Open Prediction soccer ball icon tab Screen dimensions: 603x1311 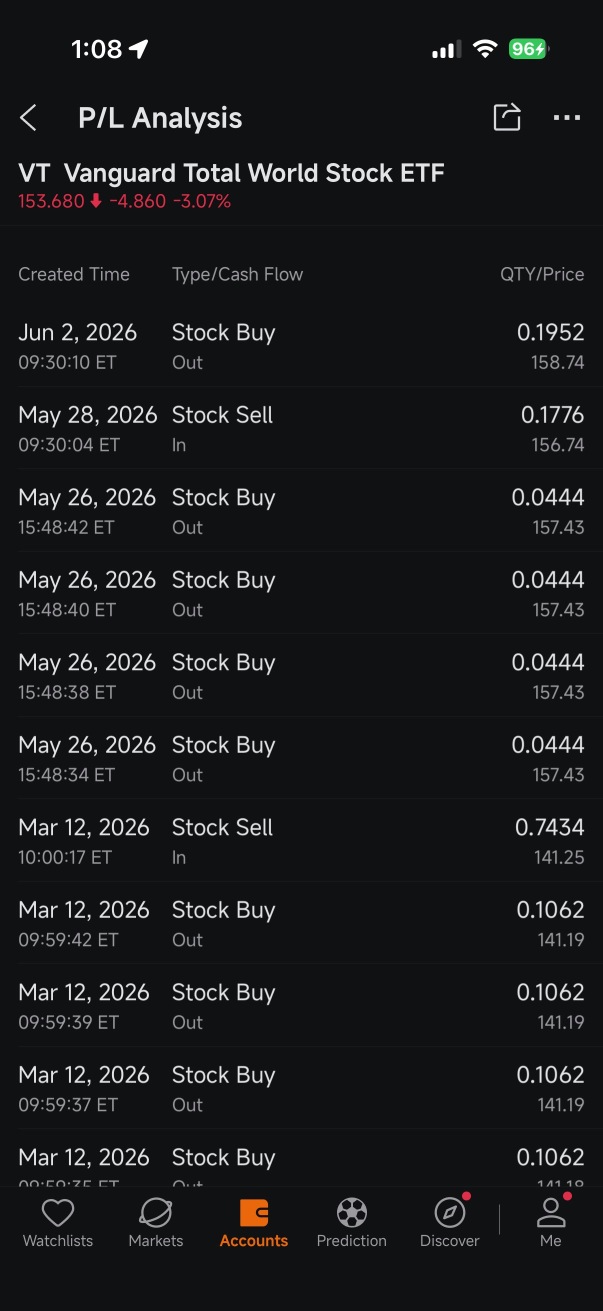click(351, 1223)
